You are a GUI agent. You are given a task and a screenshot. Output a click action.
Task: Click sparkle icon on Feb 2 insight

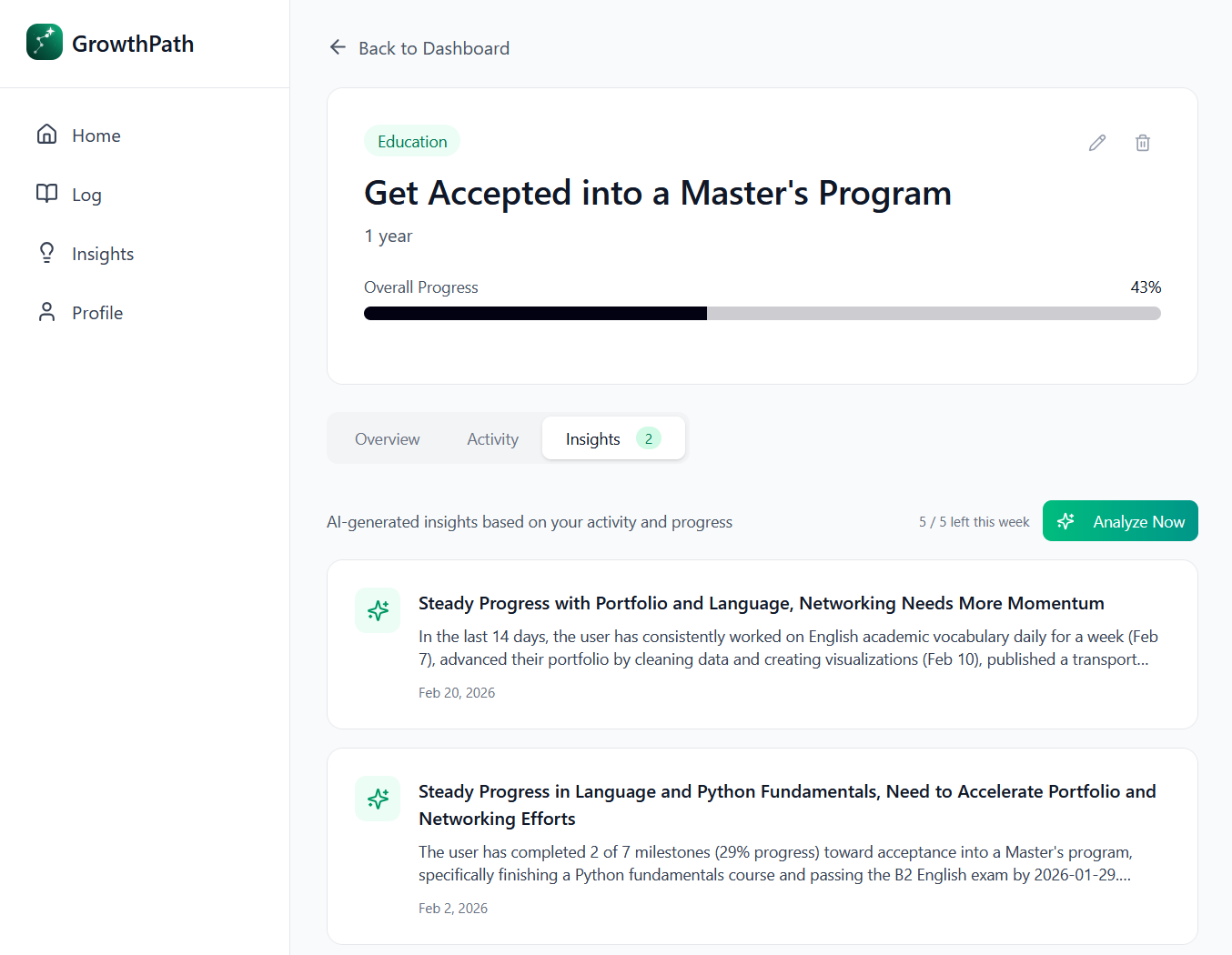[378, 799]
